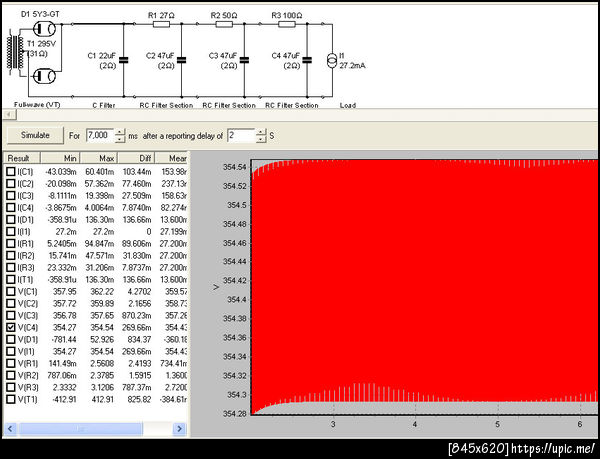Click results table scroll right arrow
This screenshot has width=600, height=459.
[x=179, y=429]
